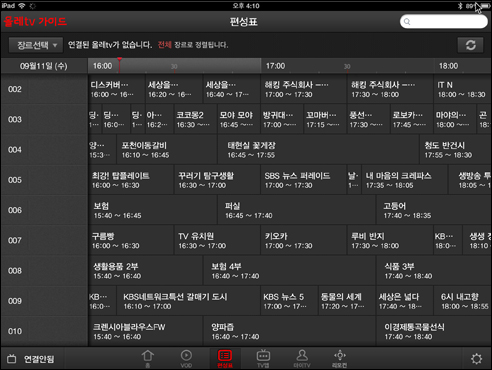Viewport: 492px width, 370px height.
Task: Select the 09월11일 (수) date header
Action: pos(44,66)
